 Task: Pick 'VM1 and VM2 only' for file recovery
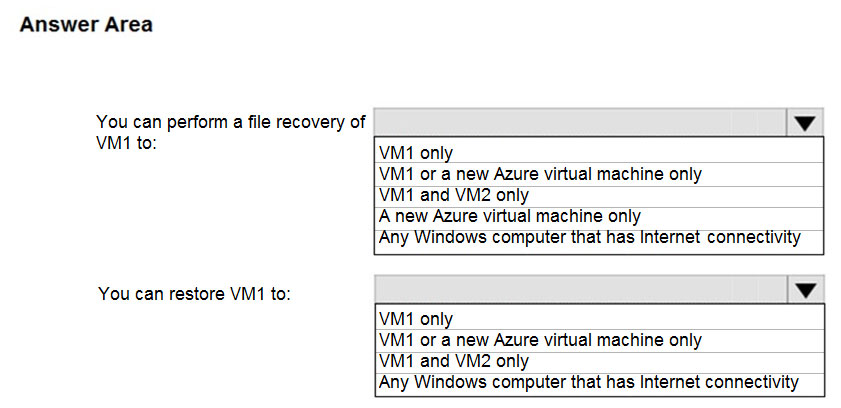pyautogui.click(x=454, y=195)
